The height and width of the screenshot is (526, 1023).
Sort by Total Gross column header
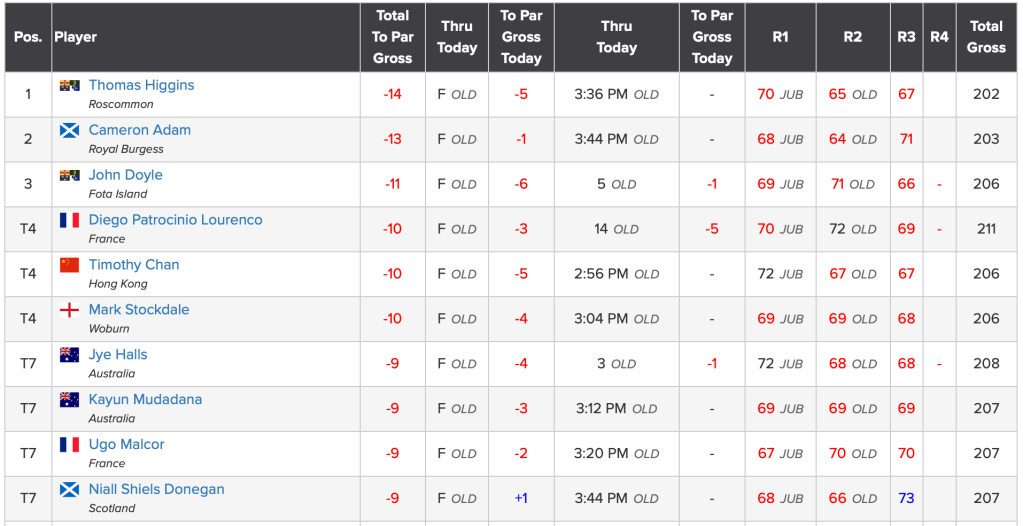[x=986, y=37]
